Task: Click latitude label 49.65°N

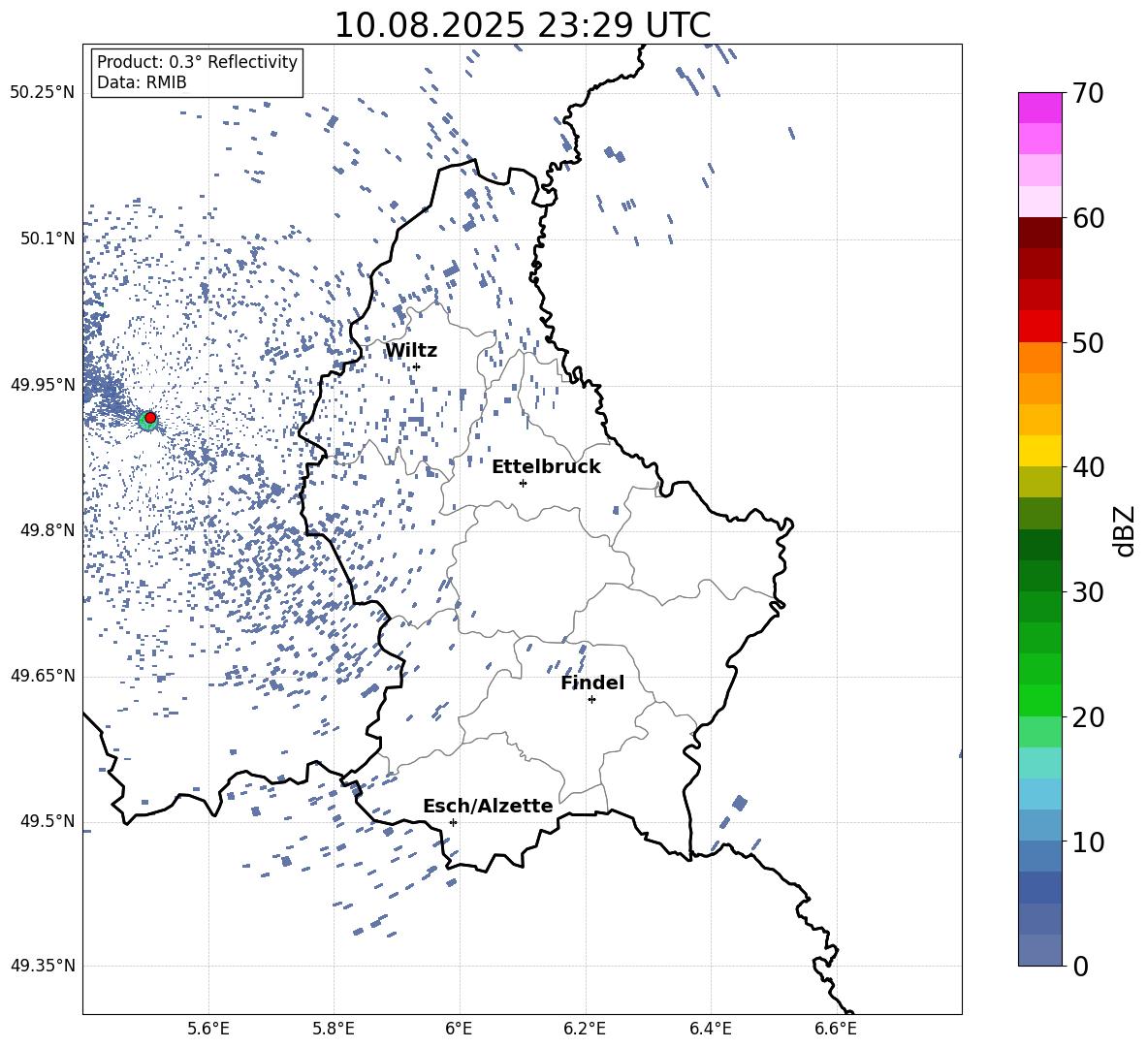Action: (43, 676)
